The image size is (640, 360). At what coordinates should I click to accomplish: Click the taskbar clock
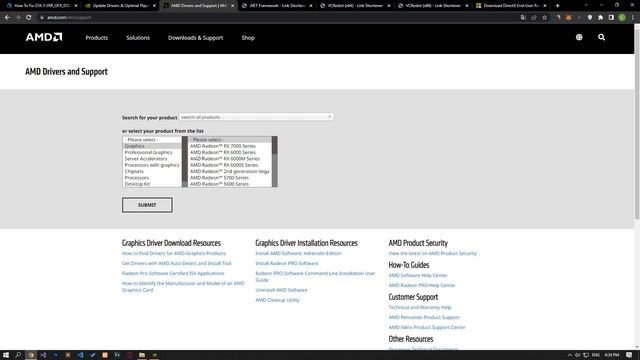[611, 355]
